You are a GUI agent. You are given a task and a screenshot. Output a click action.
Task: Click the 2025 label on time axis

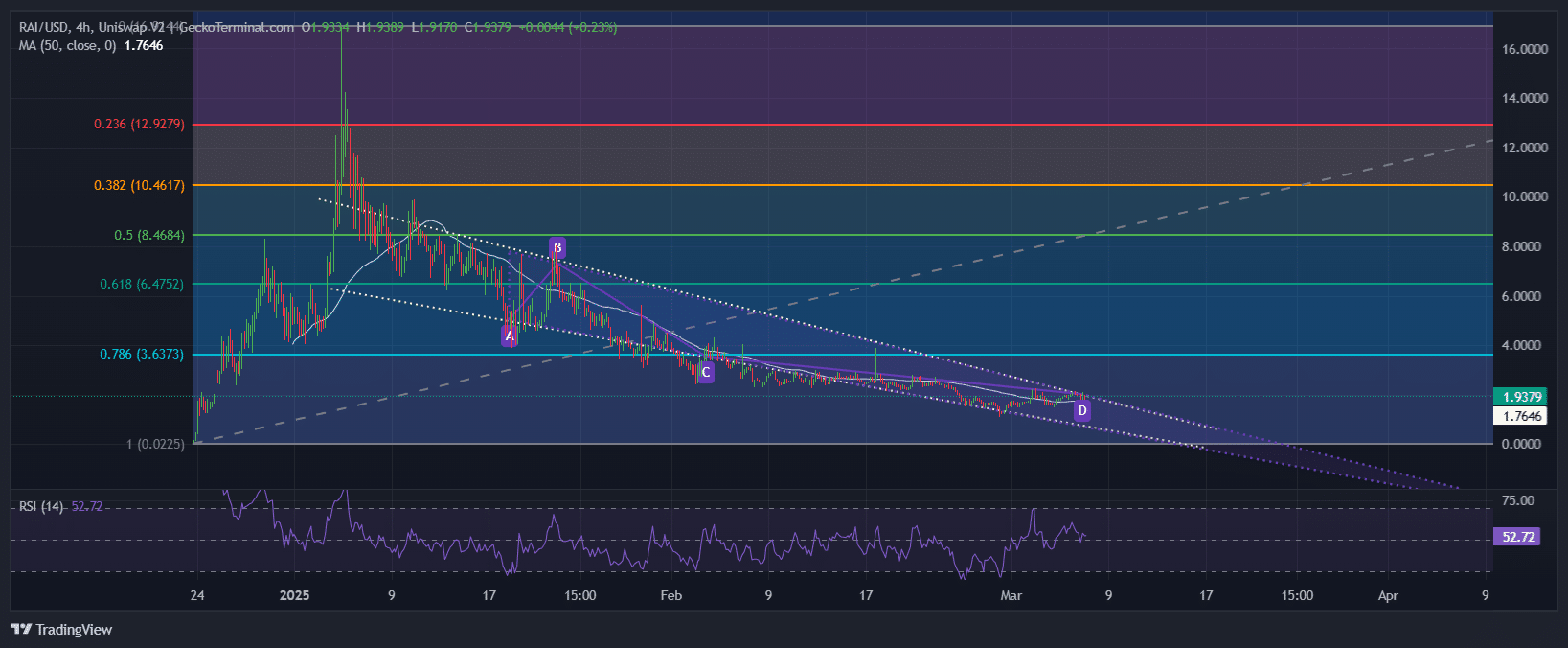pos(294,595)
